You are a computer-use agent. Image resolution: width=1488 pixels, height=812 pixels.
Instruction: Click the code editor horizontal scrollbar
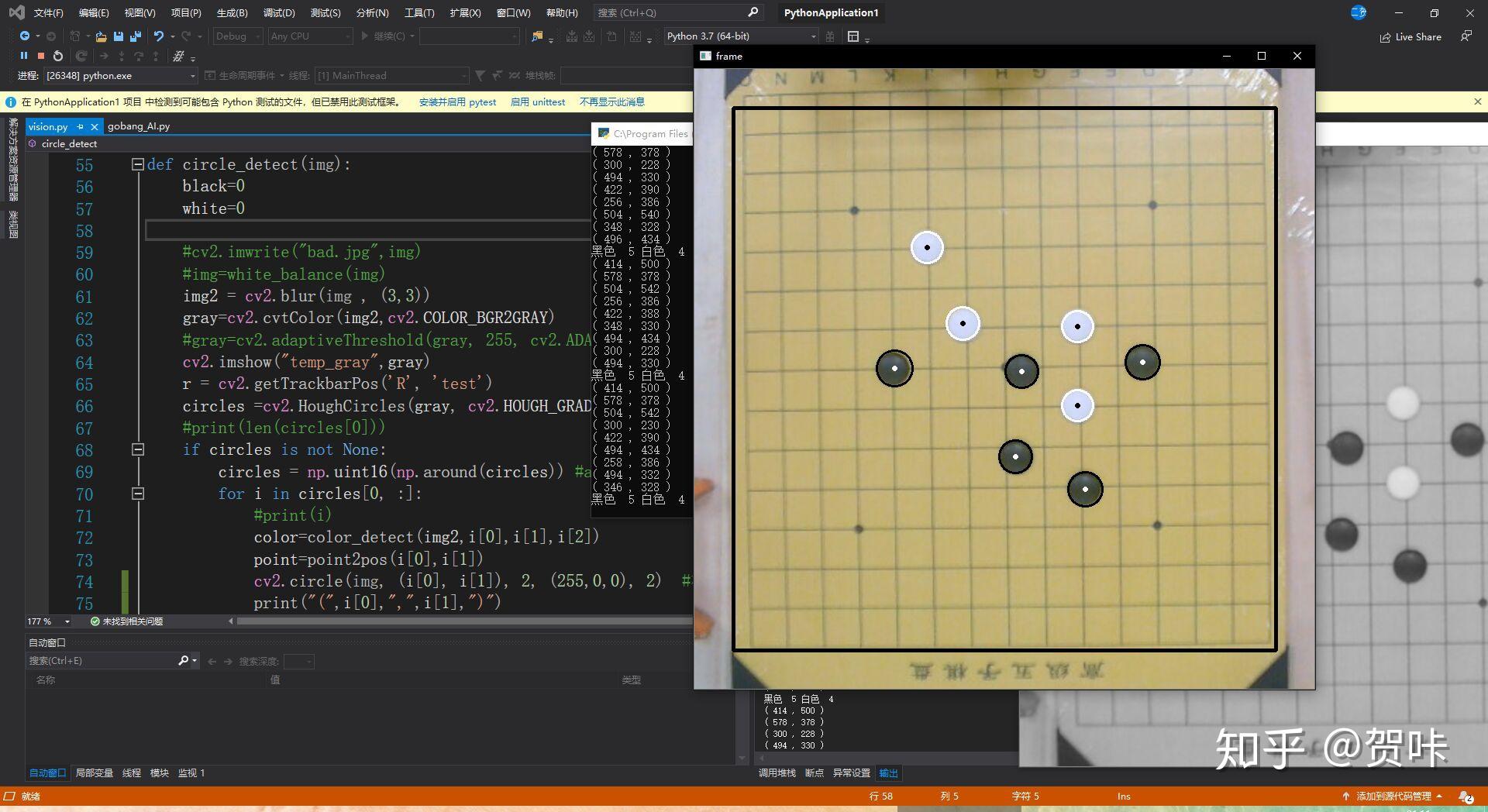463,621
